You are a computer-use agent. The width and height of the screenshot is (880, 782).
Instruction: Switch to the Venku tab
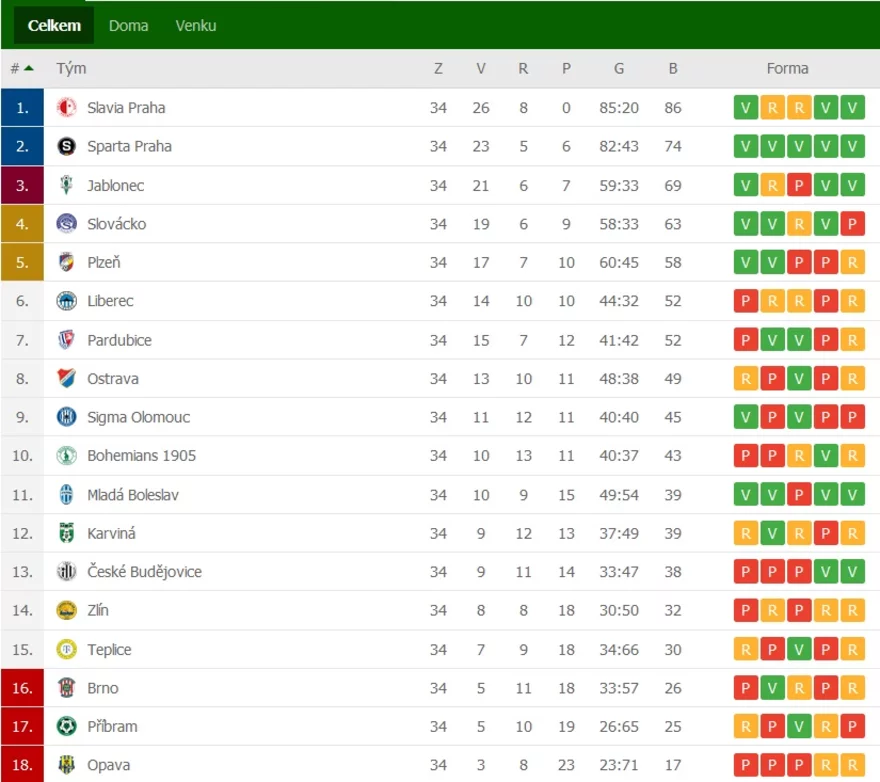[196, 26]
